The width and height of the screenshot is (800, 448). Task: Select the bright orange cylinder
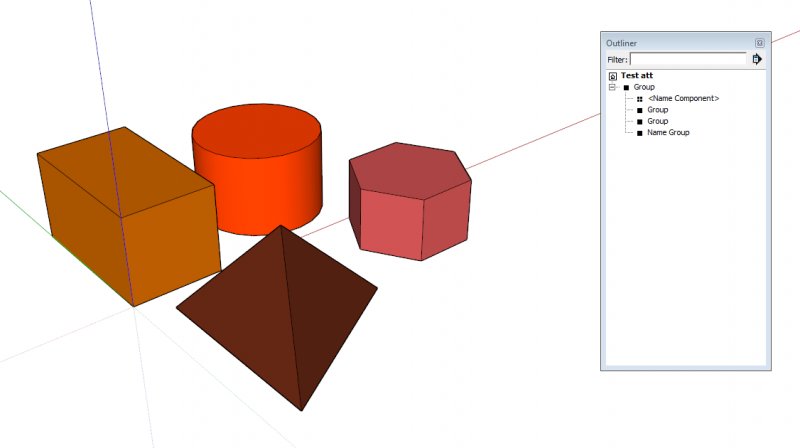tap(257, 169)
